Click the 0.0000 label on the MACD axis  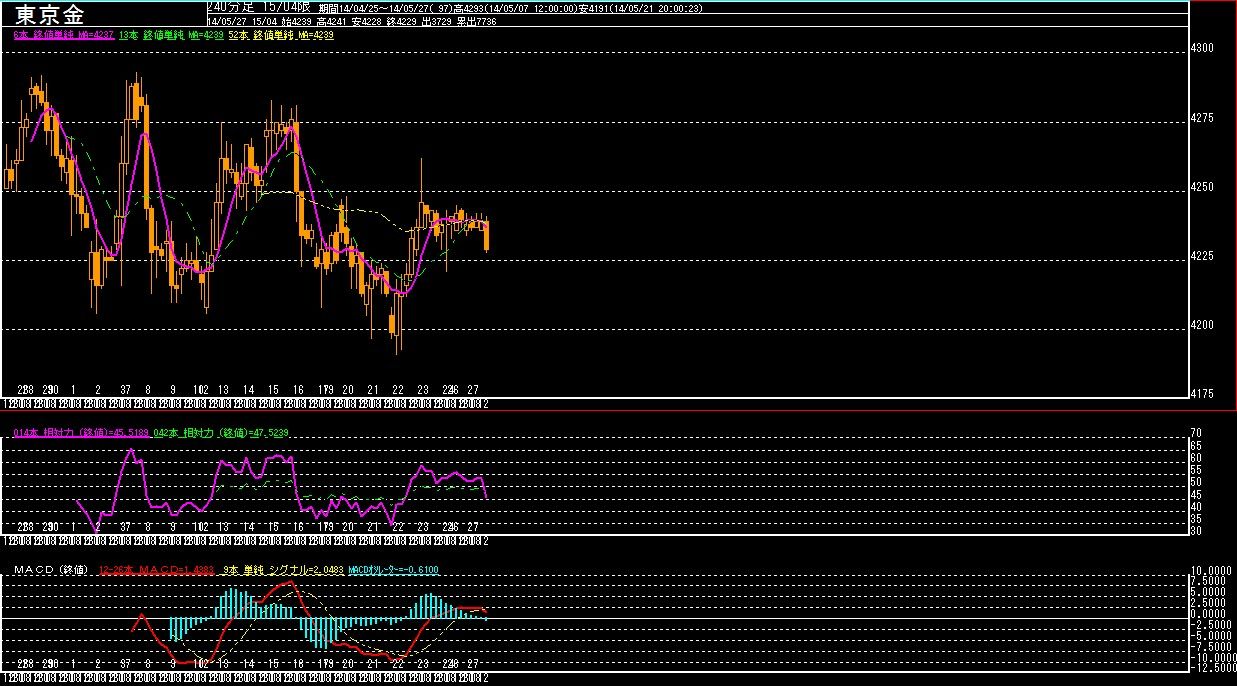click(1208, 612)
